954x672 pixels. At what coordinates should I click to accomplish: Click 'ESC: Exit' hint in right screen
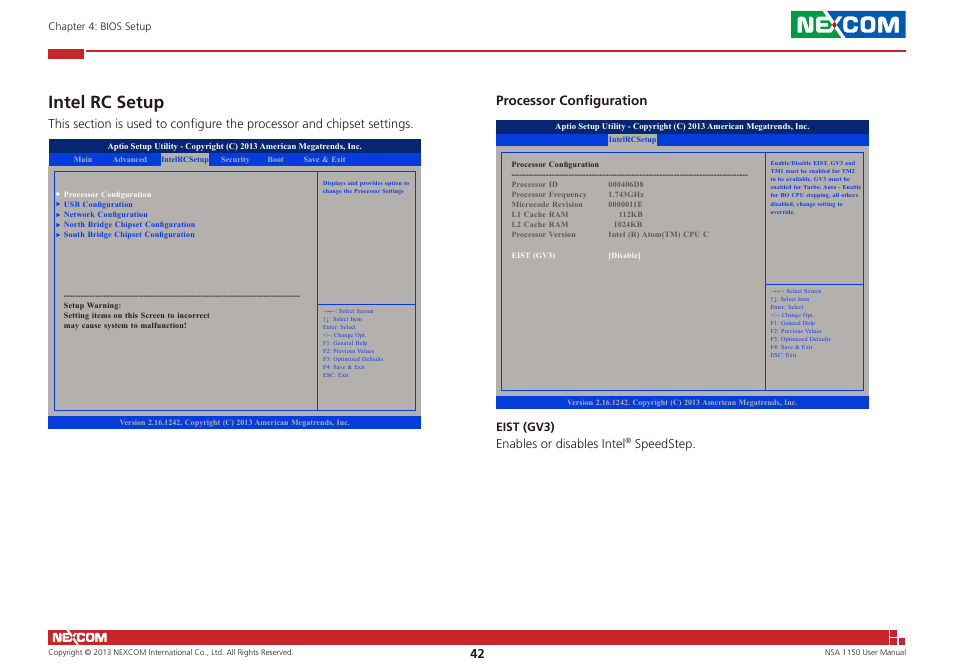(783, 355)
